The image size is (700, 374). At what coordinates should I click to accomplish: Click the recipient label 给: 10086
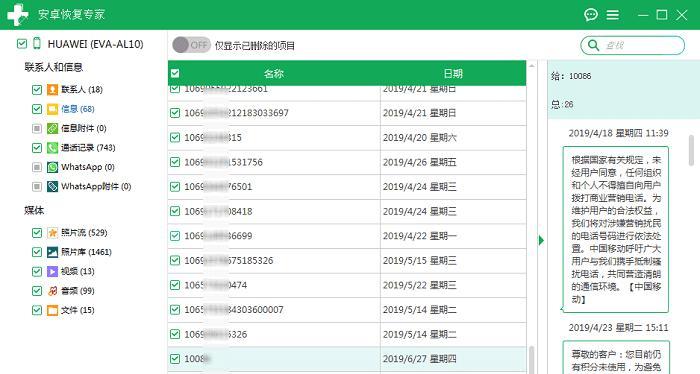coord(571,76)
